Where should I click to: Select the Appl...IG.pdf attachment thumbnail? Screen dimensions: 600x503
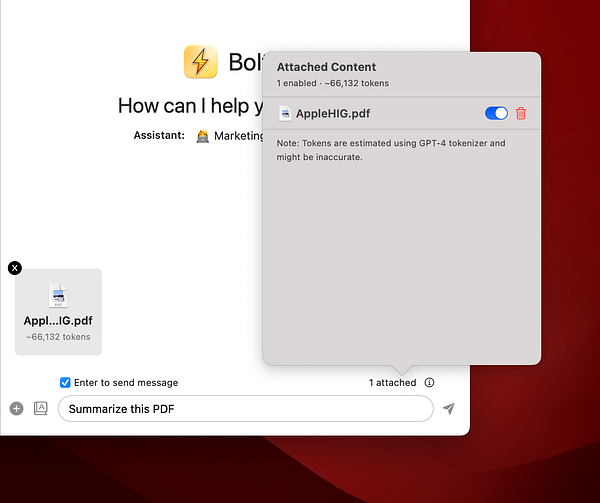coord(58,312)
